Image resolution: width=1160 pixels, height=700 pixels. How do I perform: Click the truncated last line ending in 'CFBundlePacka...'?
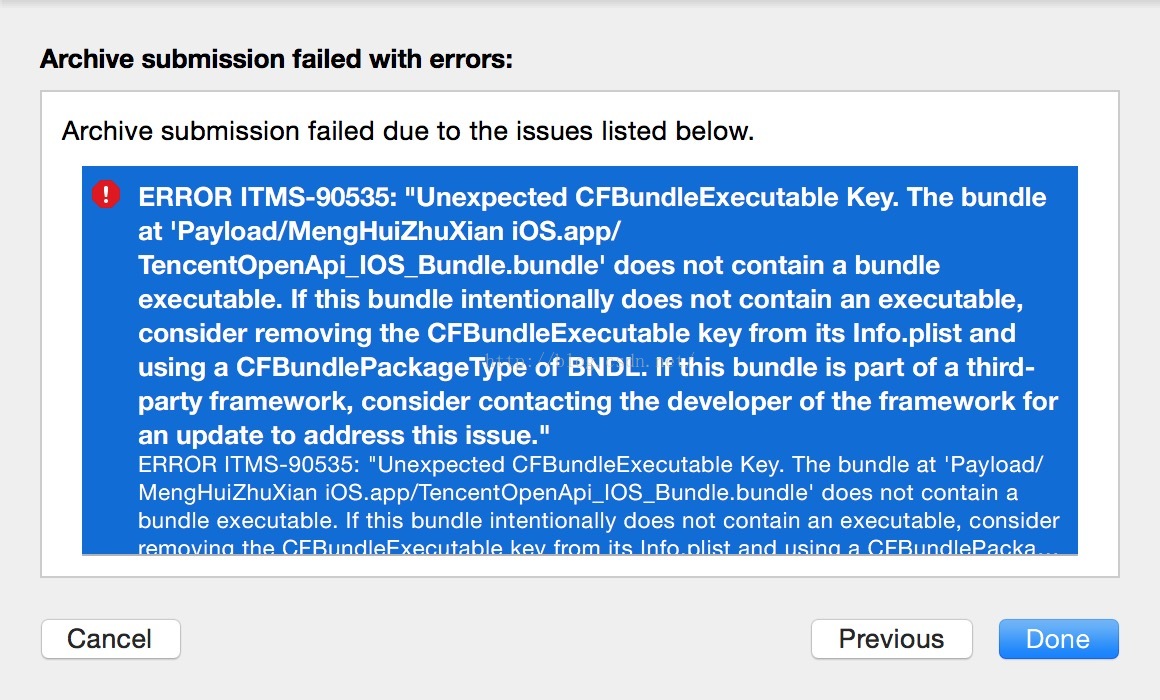point(598,548)
